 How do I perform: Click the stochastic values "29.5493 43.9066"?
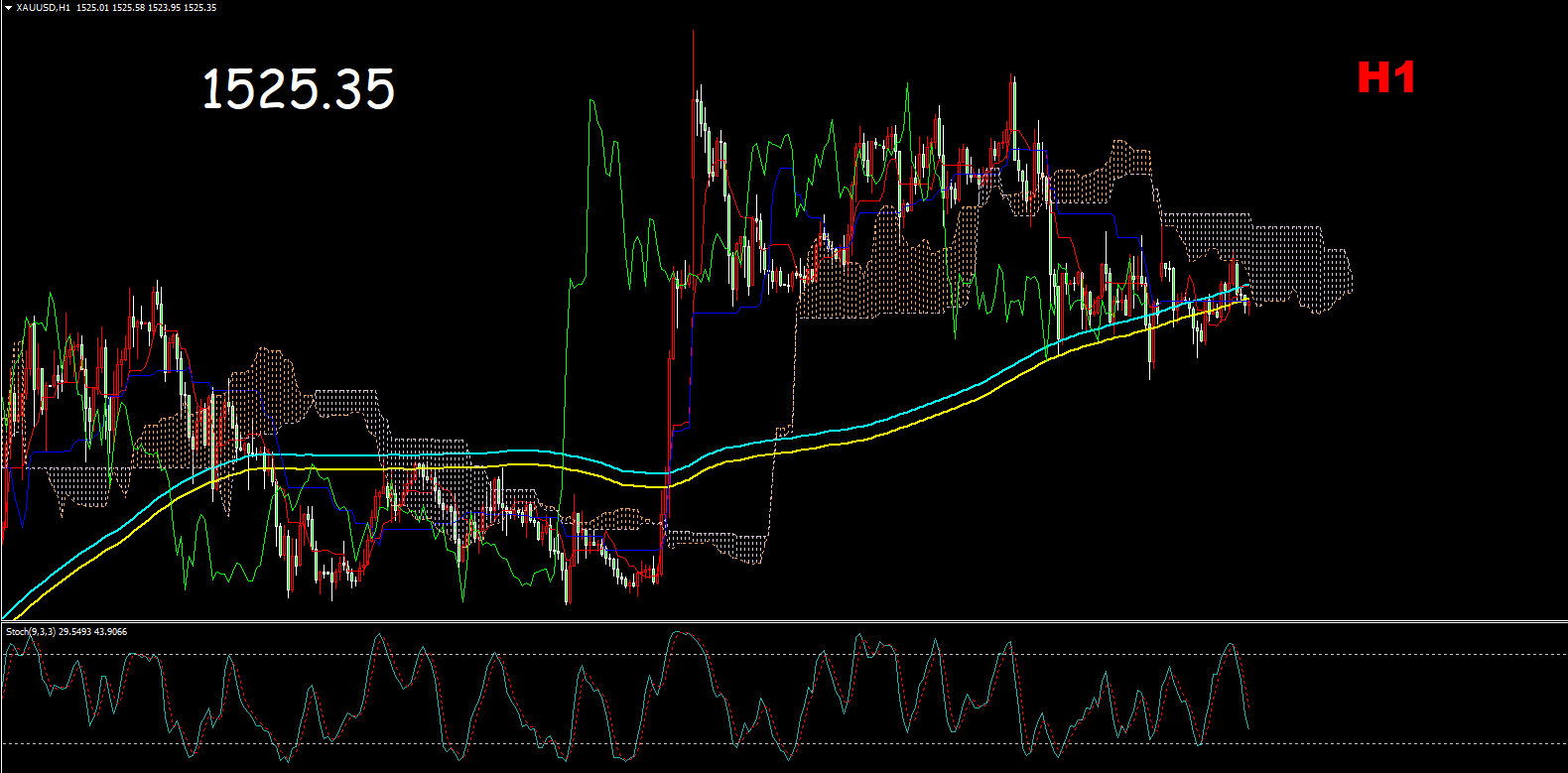[x=93, y=632]
